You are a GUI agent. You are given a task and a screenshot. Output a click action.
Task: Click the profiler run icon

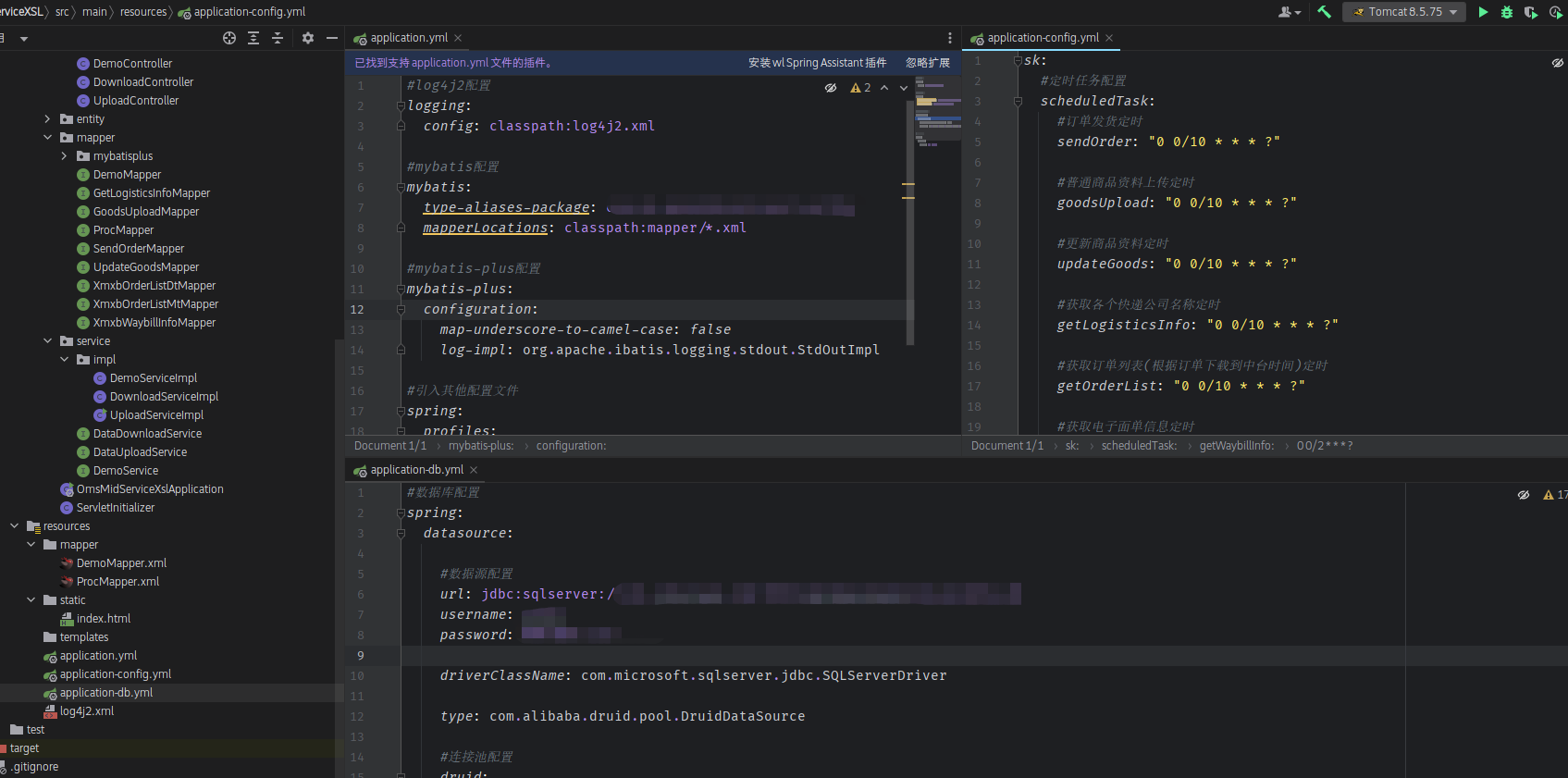[1556, 12]
